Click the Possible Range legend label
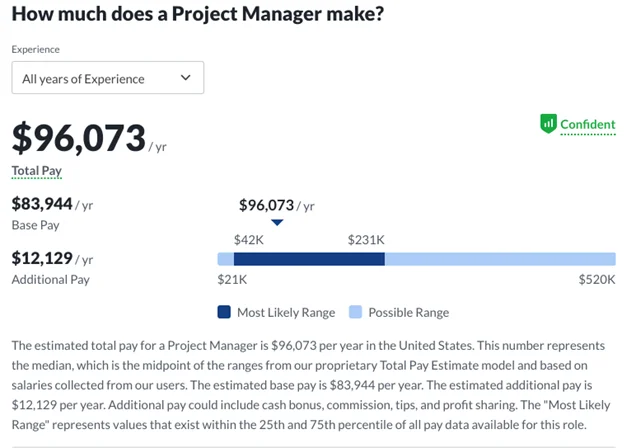The height and width of the screenshot is (448, 636). [x=408, y=312]
